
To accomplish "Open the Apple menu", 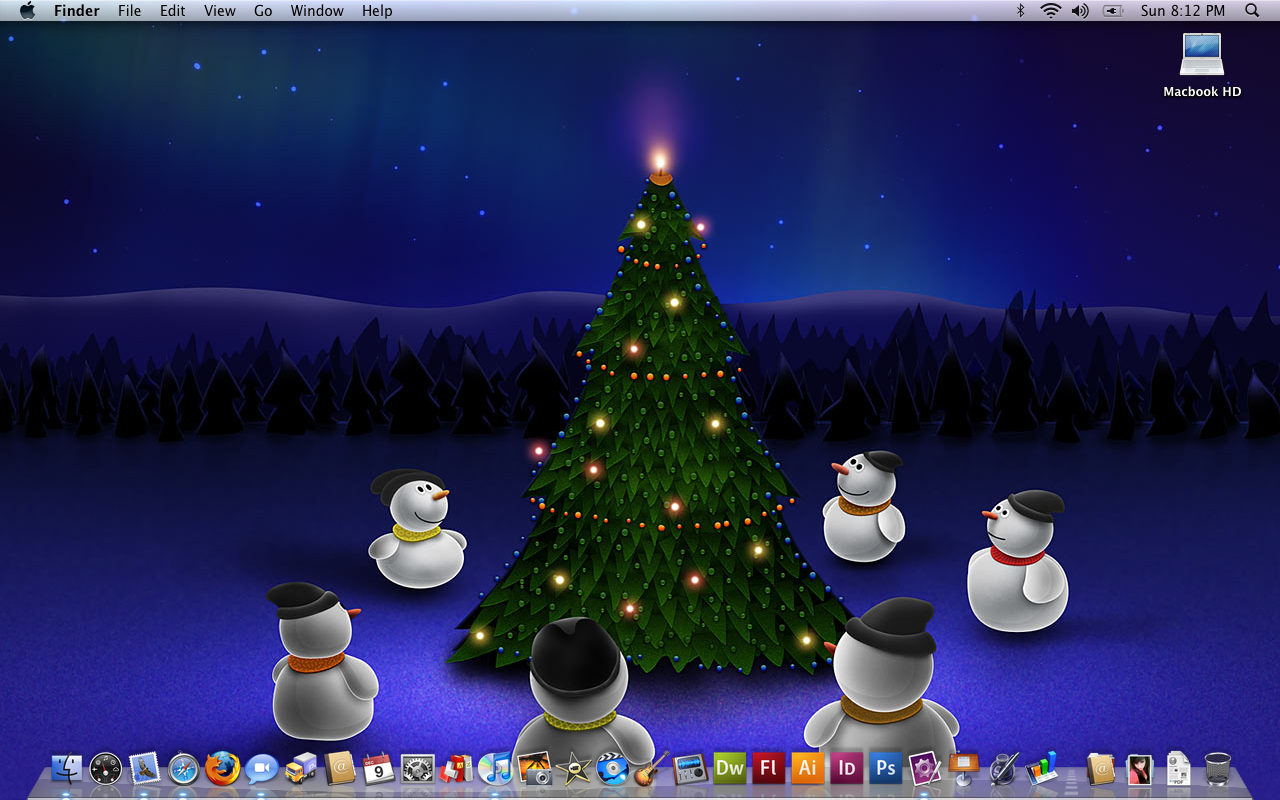I will pos(27,11).
